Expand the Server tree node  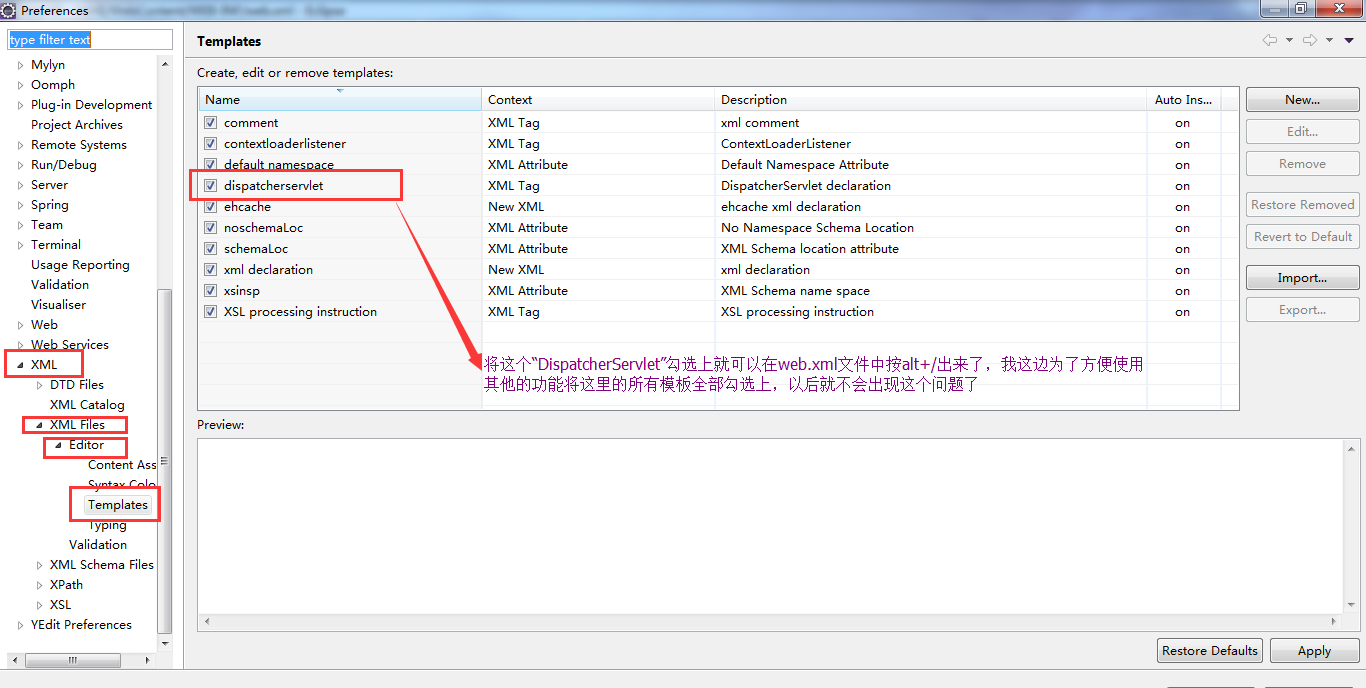(20, 185)
